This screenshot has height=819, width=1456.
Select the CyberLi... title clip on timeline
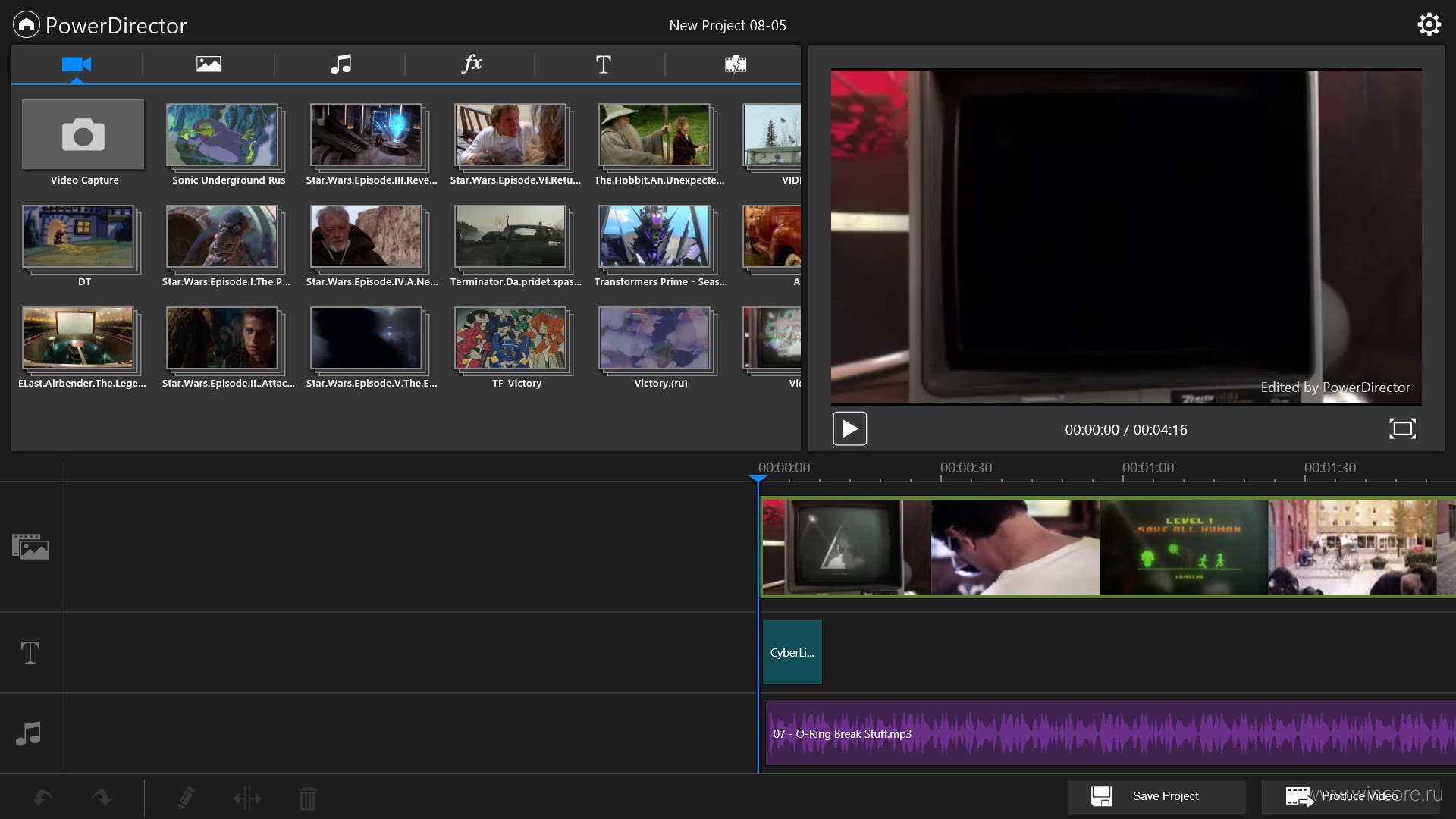792,652
